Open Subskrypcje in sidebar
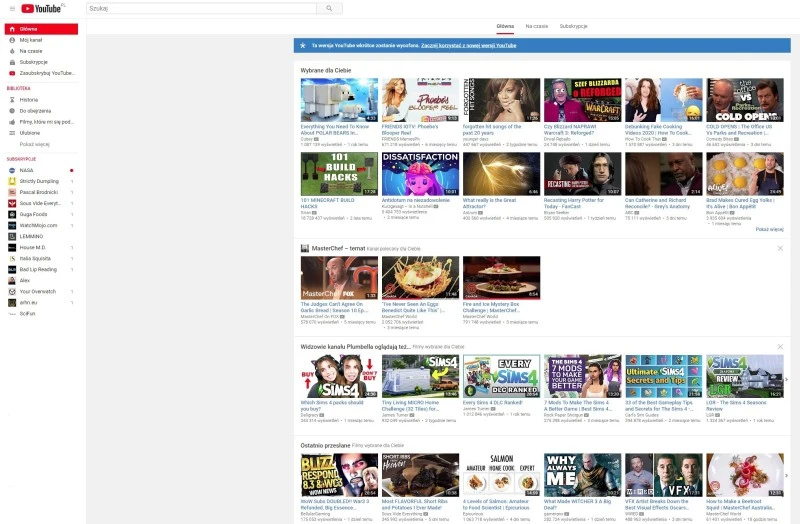The height and width of the screenshot is (524, 800). [x=41, y=62]
